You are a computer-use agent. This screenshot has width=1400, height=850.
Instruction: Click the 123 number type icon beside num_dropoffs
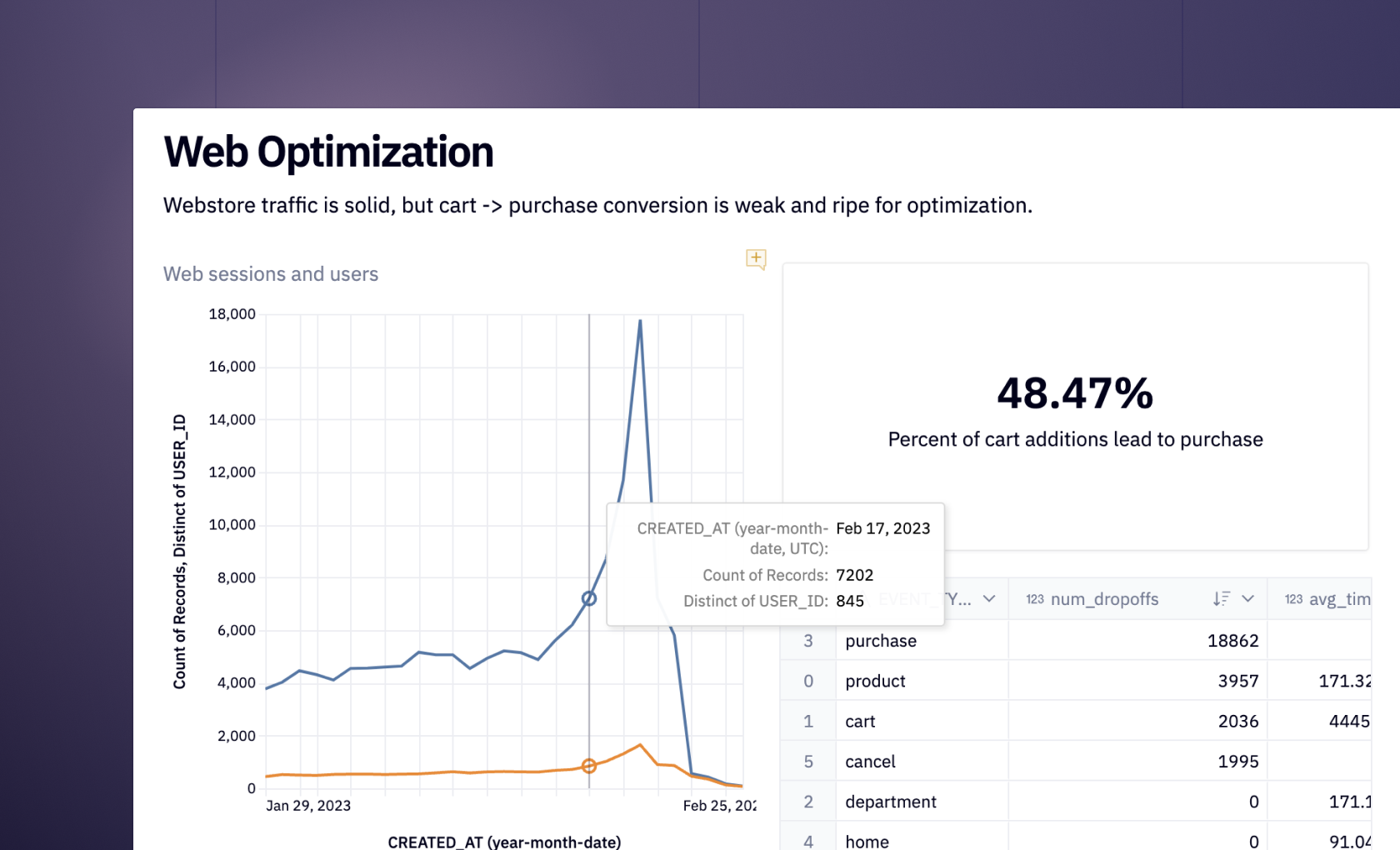1035,599
